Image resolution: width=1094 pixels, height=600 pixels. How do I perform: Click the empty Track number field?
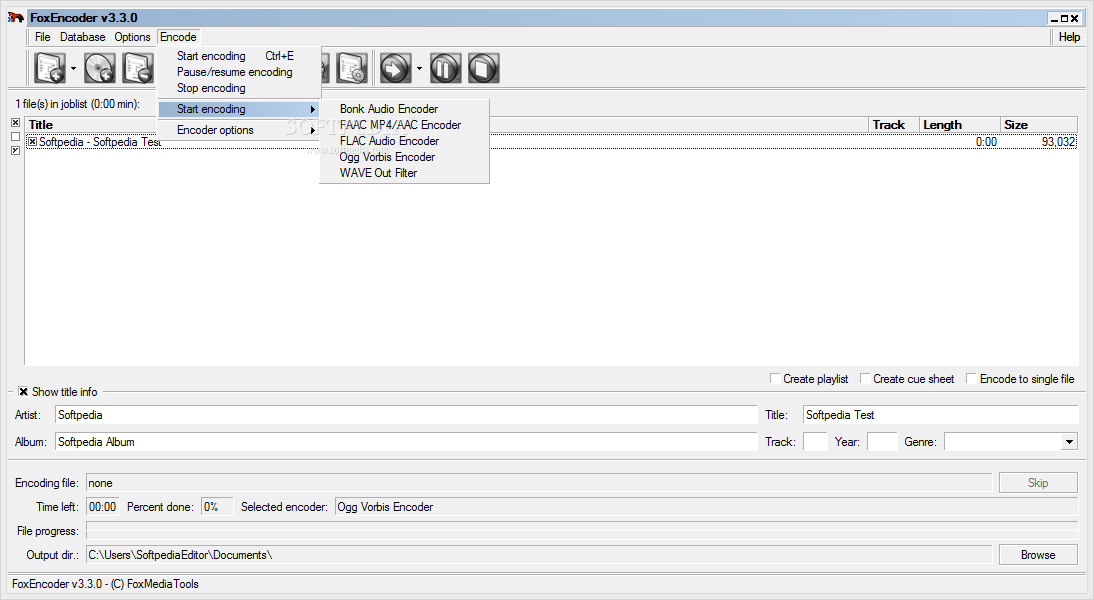pyautogui.click(x=814, y=442)
